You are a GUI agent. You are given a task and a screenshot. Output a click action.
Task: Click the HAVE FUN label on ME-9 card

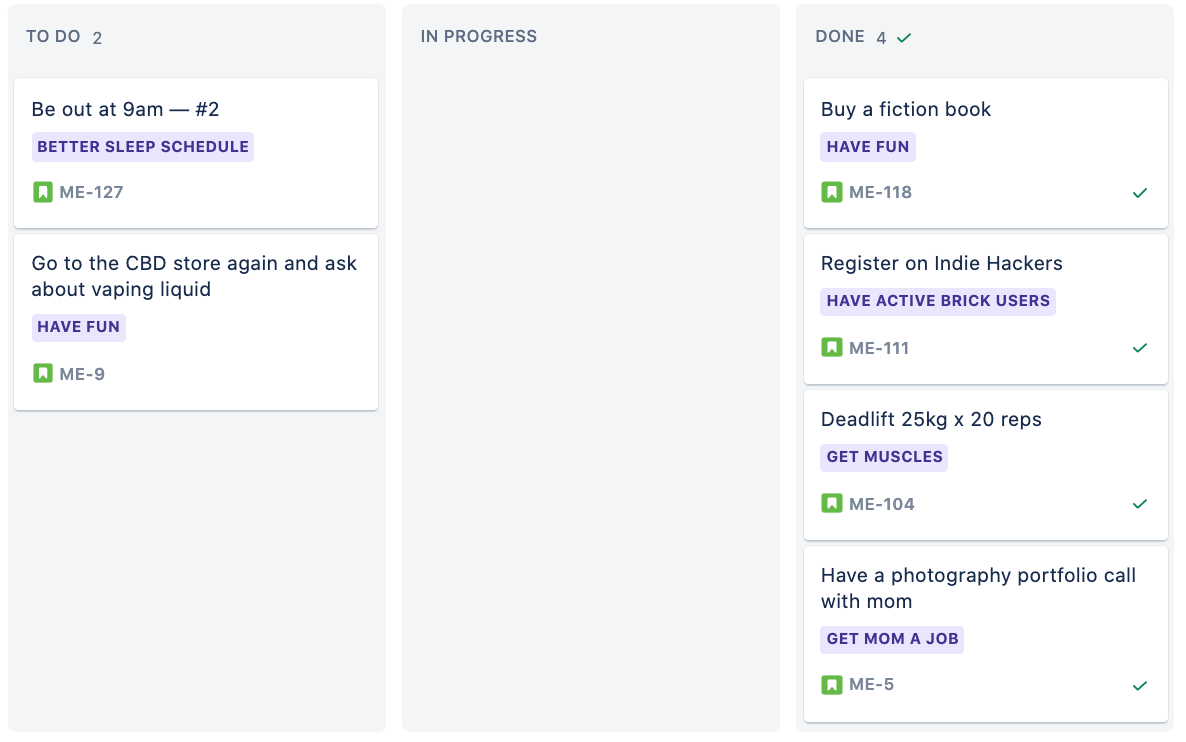pyautogui.click(x=79, y=328)
